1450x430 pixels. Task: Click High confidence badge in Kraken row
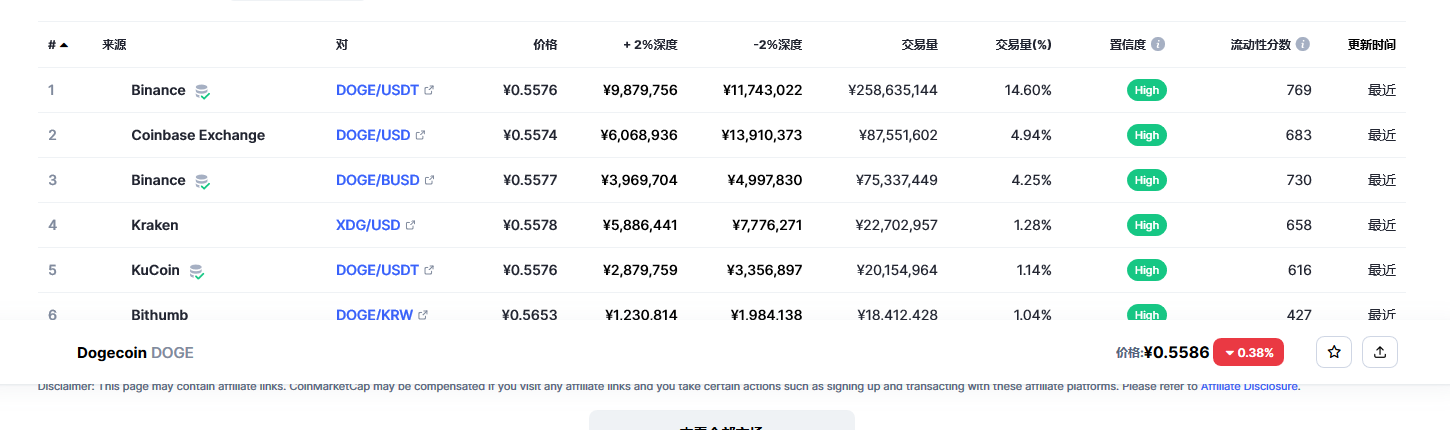pos(1147,225)
